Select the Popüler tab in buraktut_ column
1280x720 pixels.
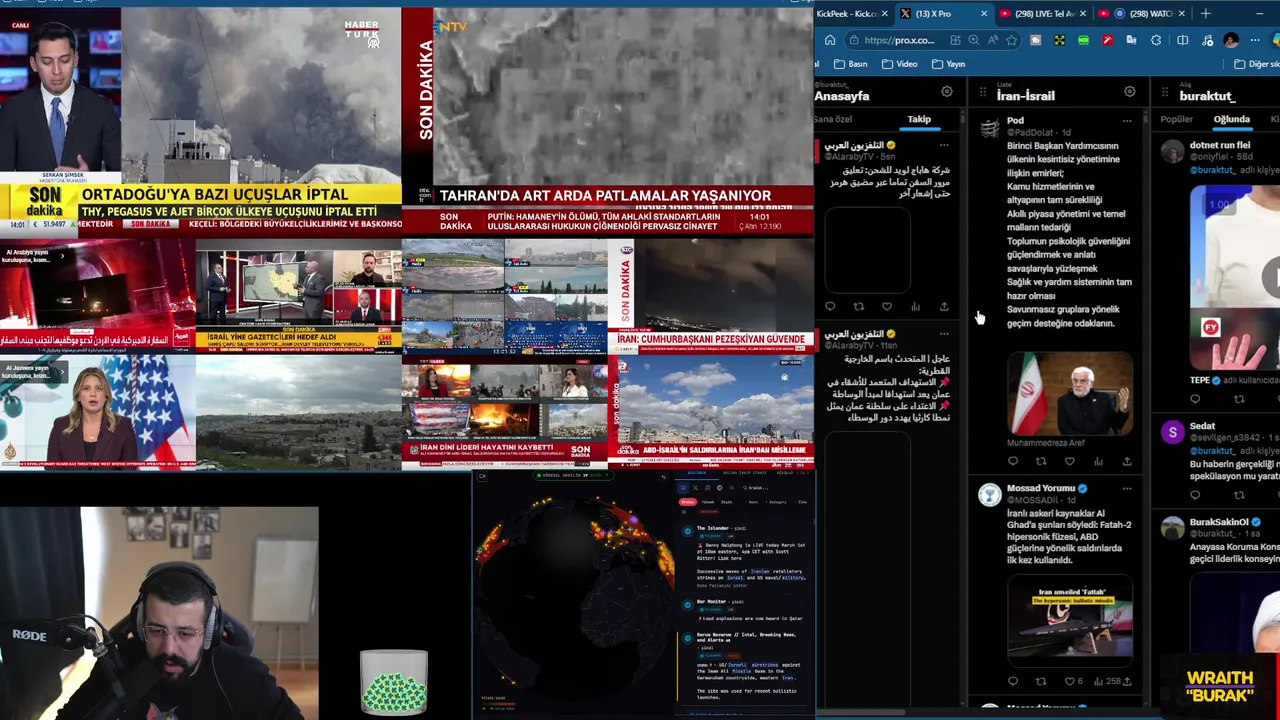pos(1176,119)
